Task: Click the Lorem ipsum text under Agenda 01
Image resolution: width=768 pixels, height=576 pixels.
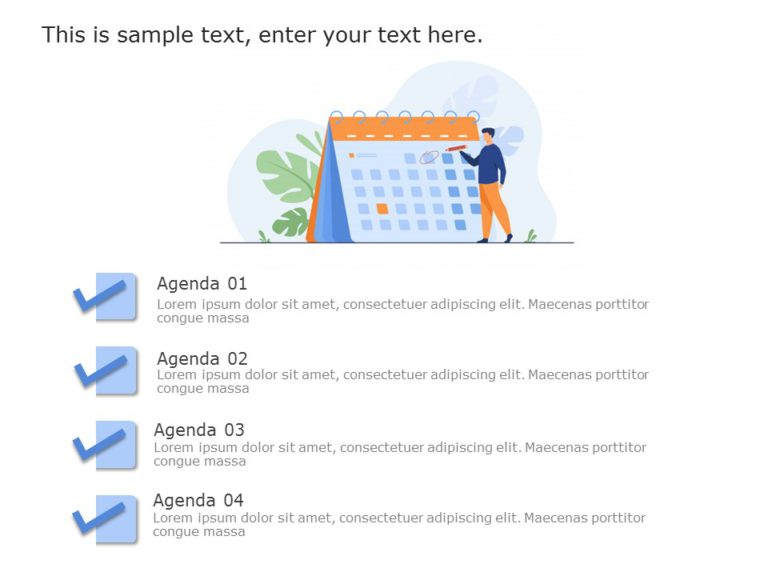Action: (402, 311)
